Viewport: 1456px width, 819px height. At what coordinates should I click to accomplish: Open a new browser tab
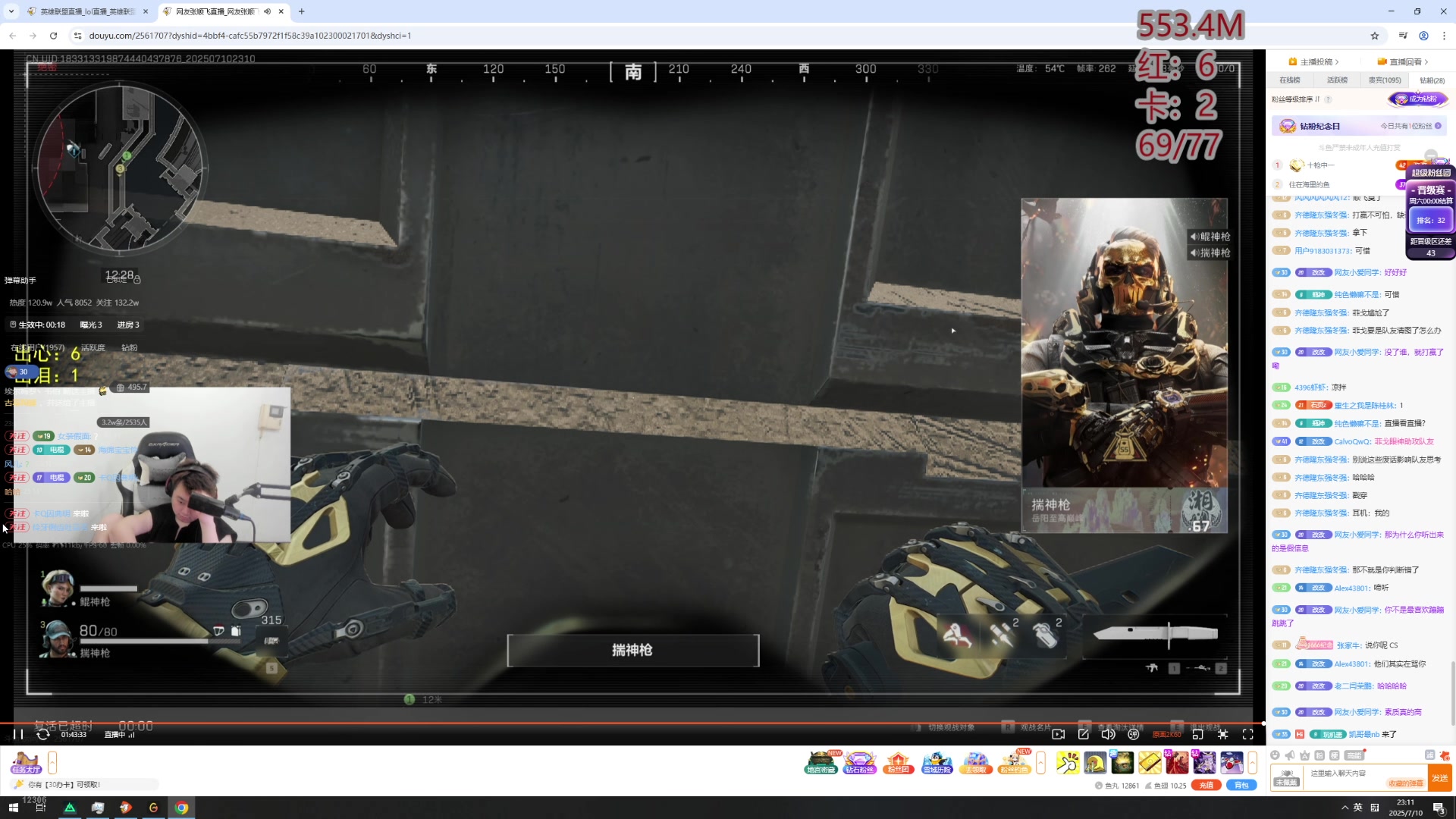click(301, 11)
